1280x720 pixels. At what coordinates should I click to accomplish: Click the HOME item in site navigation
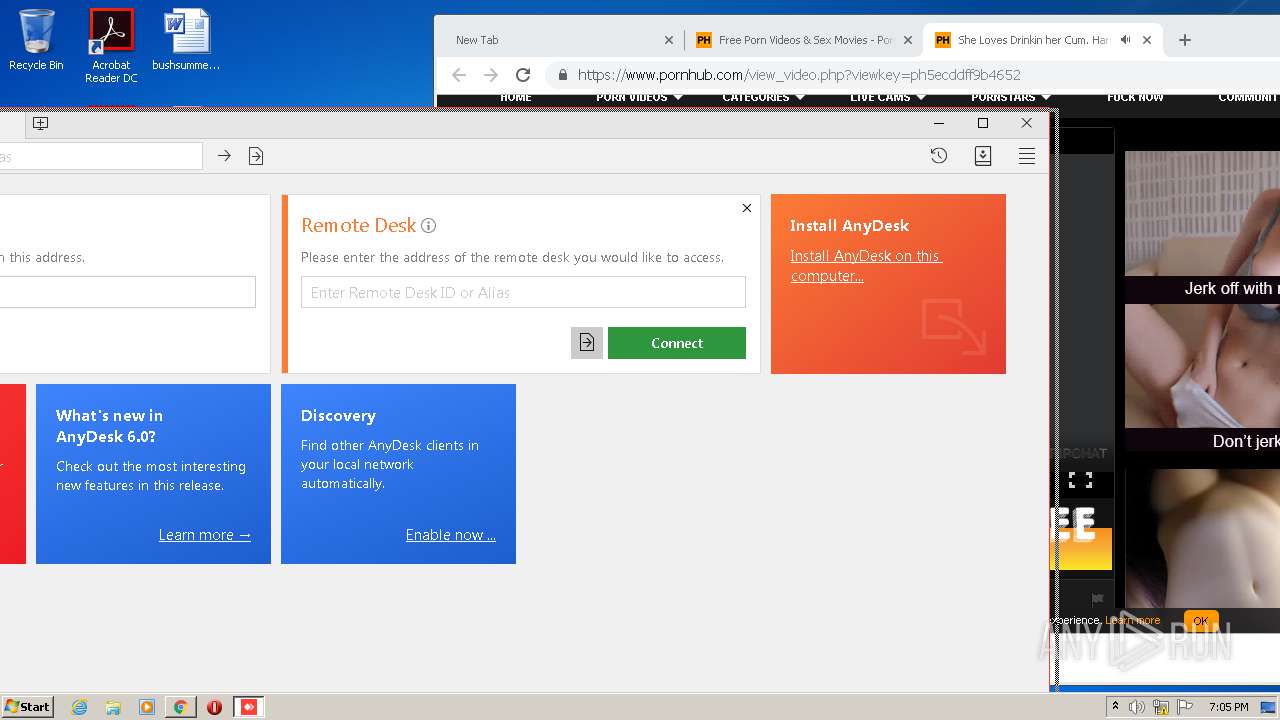[516, 97]
